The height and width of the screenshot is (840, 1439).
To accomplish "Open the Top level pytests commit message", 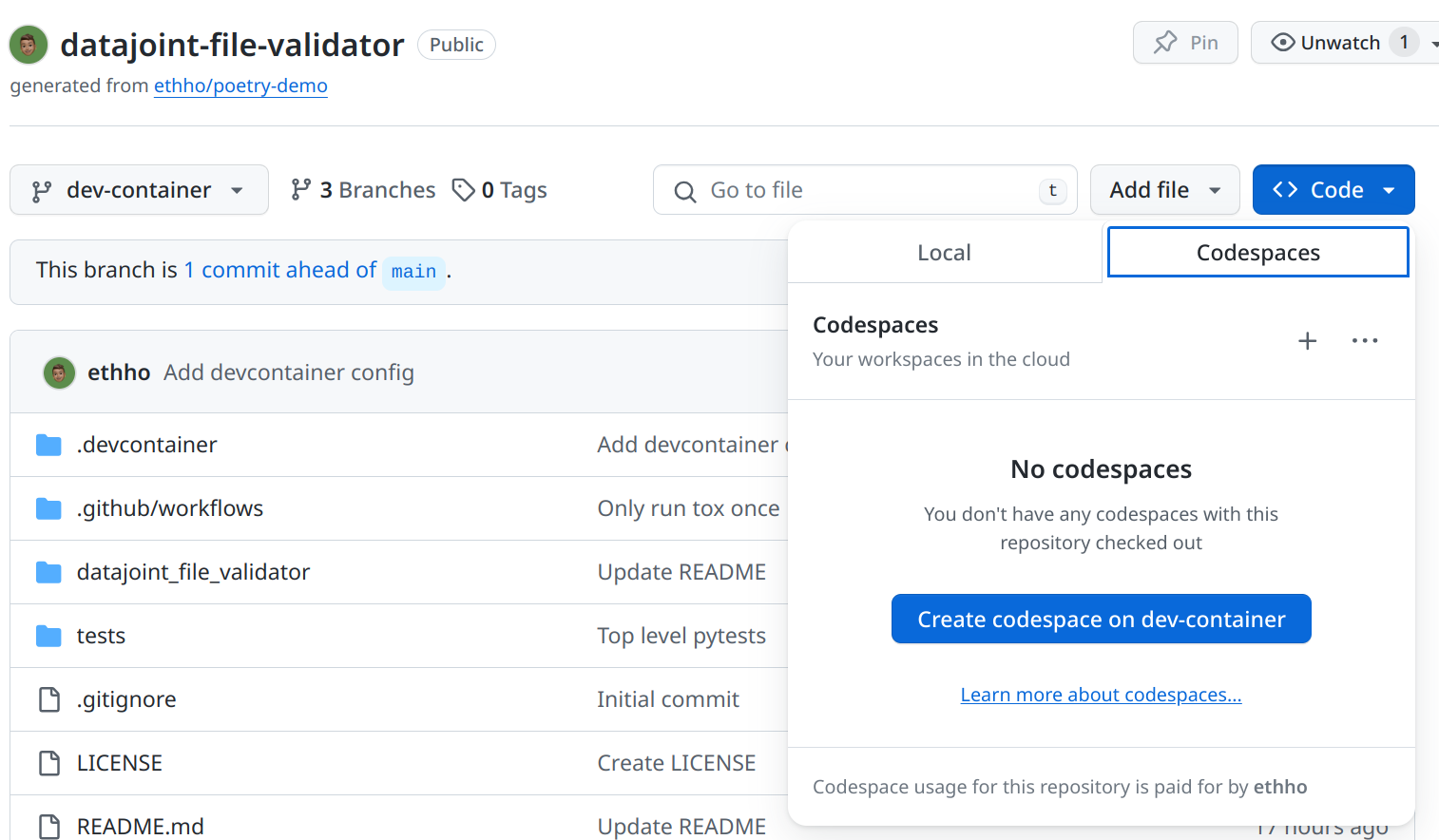I will click(x=681, y=636).
